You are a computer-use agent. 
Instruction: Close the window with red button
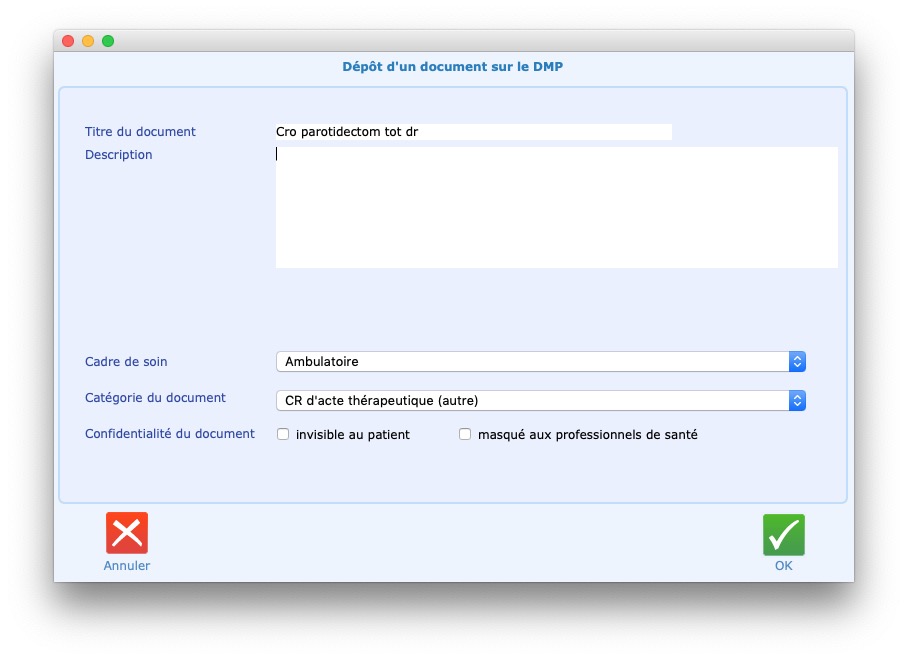pyautogui.click(x=68, y=41)
